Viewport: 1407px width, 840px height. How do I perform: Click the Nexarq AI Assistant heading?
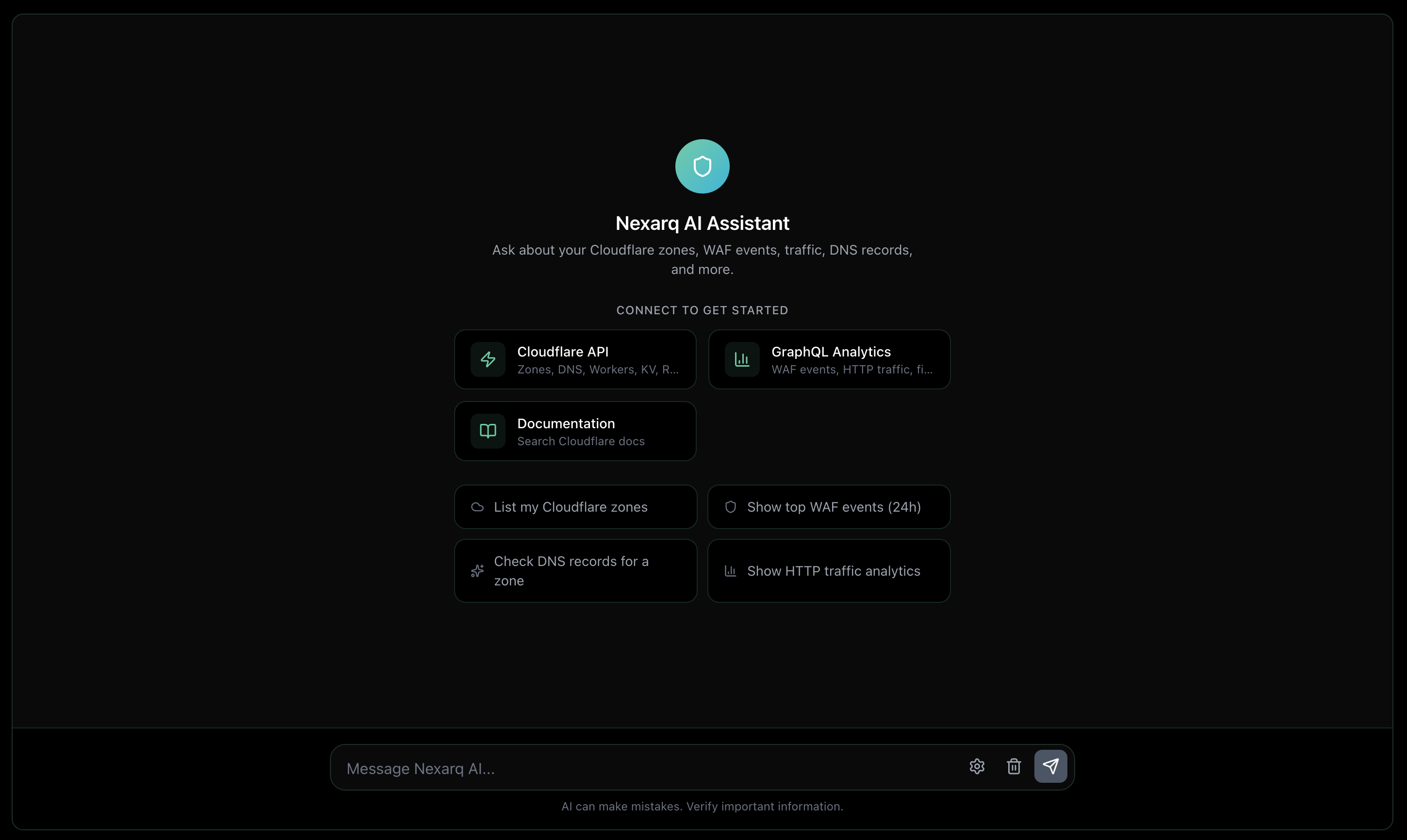(x=702, y=223)
